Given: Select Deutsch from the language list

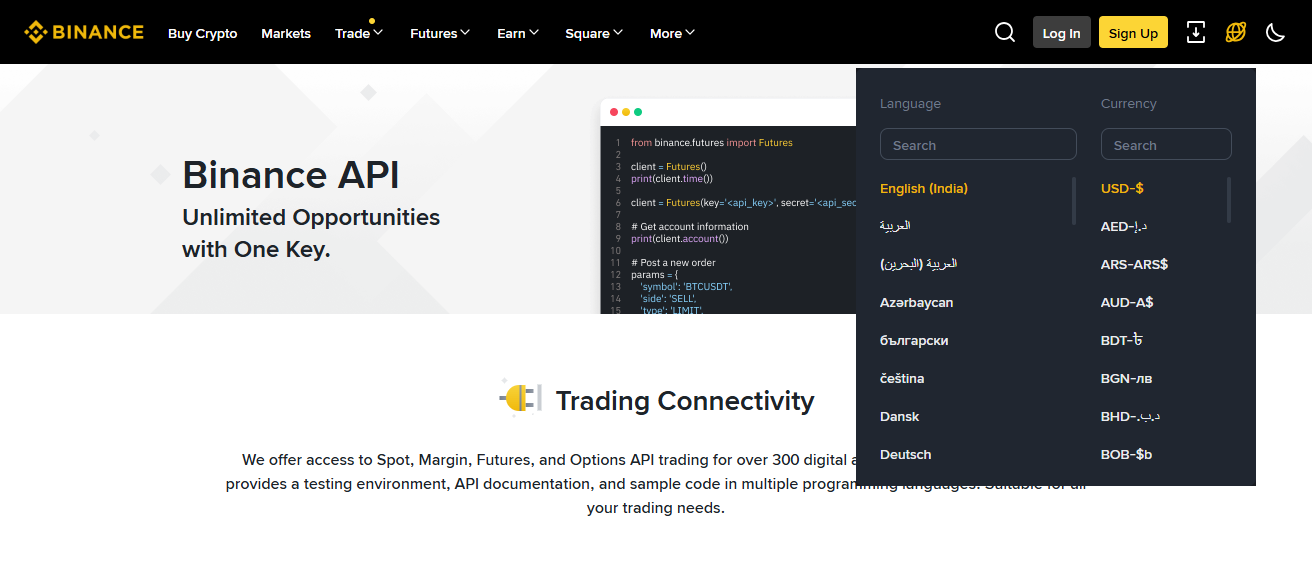Looking at the screenshot, I should tap(905, 454).
